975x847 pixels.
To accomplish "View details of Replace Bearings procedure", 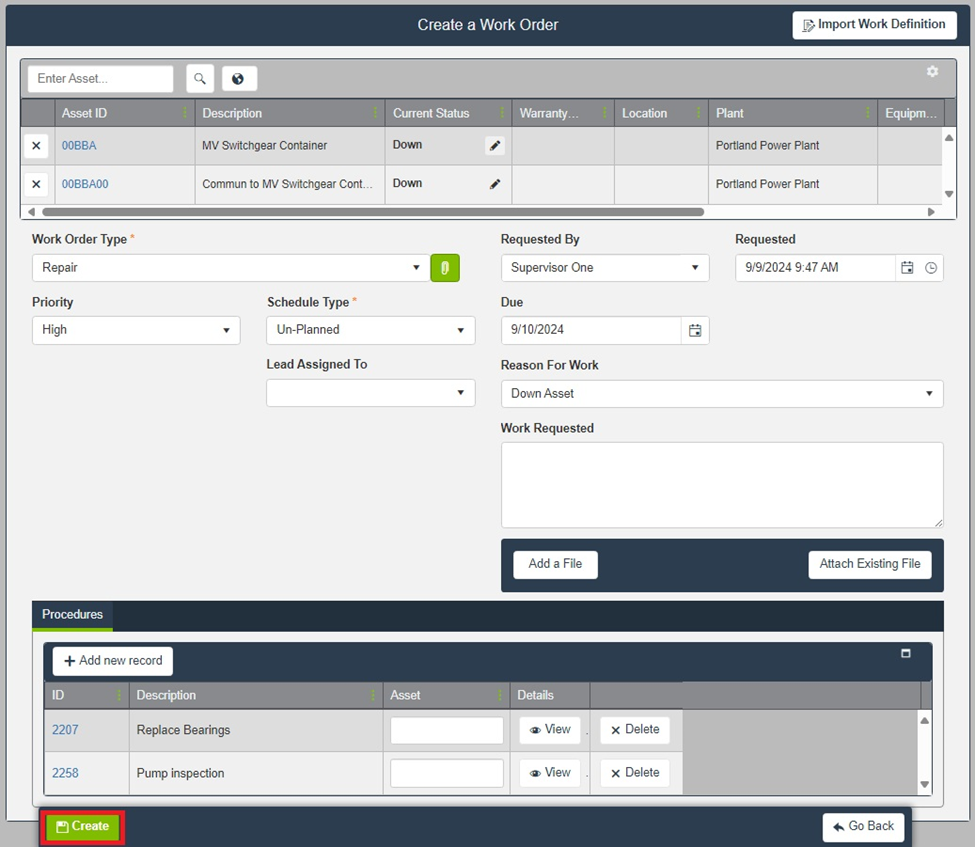I will [550, 730].
